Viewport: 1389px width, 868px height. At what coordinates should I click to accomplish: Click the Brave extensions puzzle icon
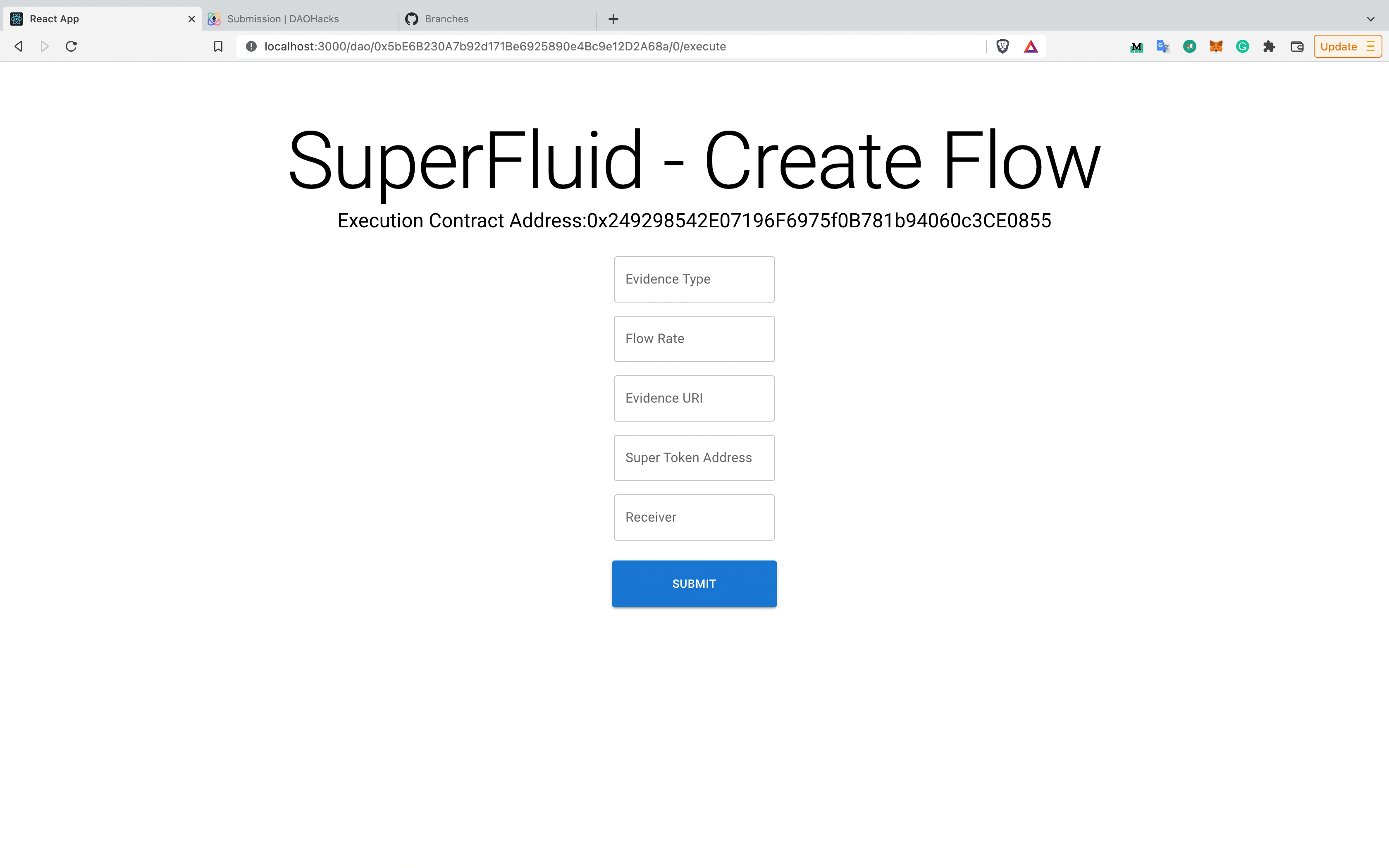point(1269,46)
